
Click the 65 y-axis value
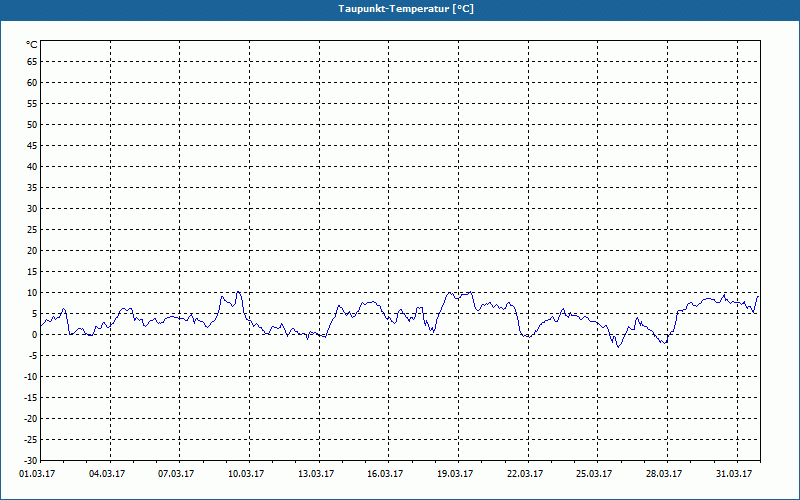pos(32,62)
